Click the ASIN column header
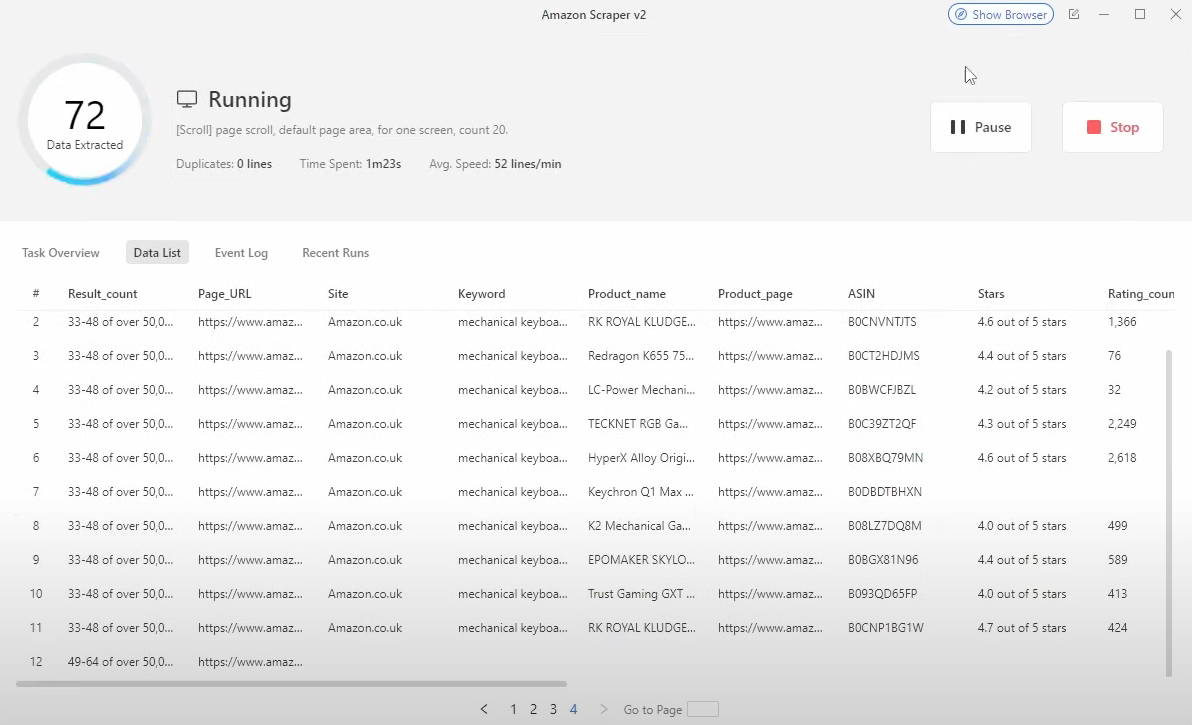 pyautogui.click(x=861, y=293)
